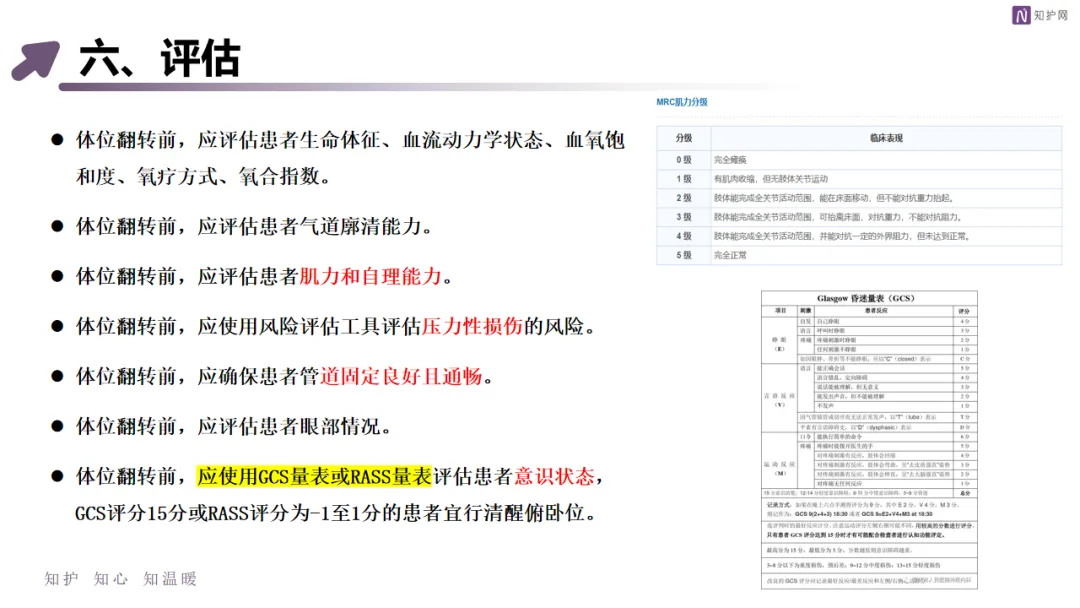Click the 临床表现 column header

point(886,138)
